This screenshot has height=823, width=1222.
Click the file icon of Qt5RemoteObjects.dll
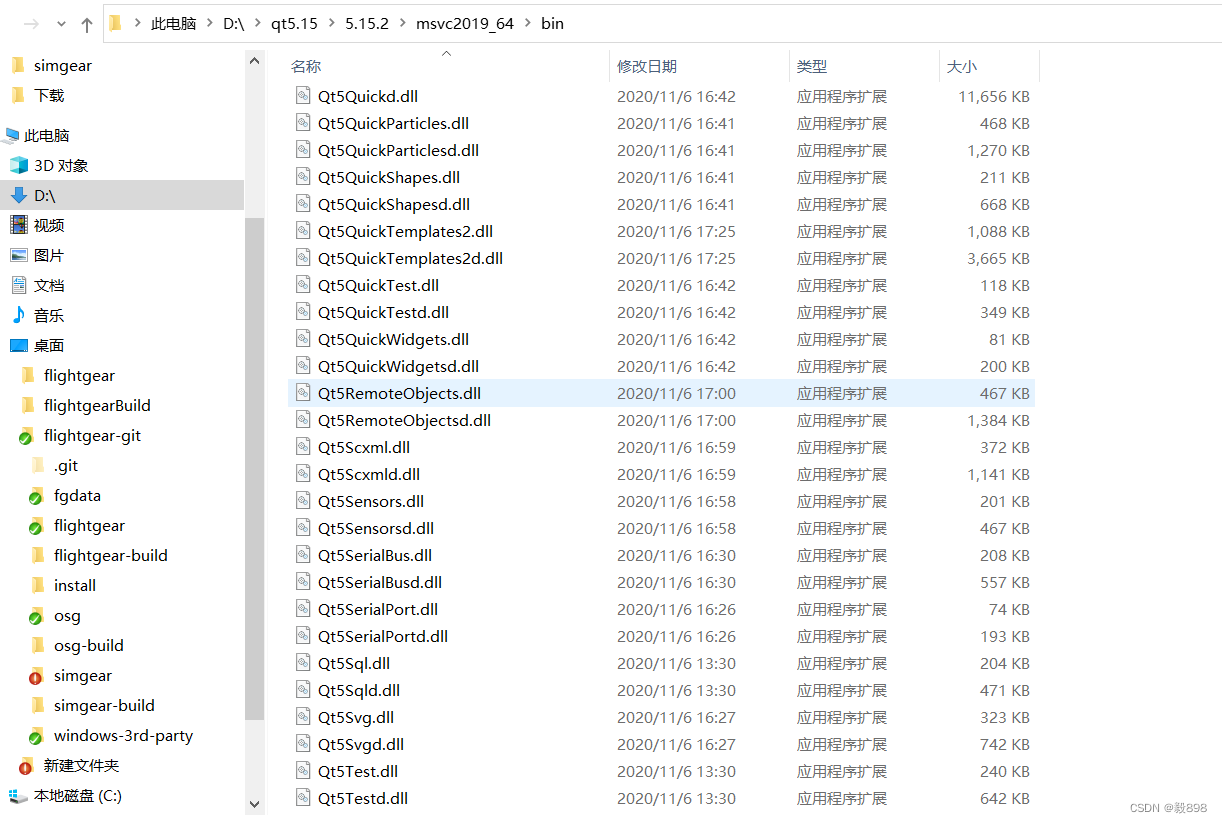coord(303,393)
